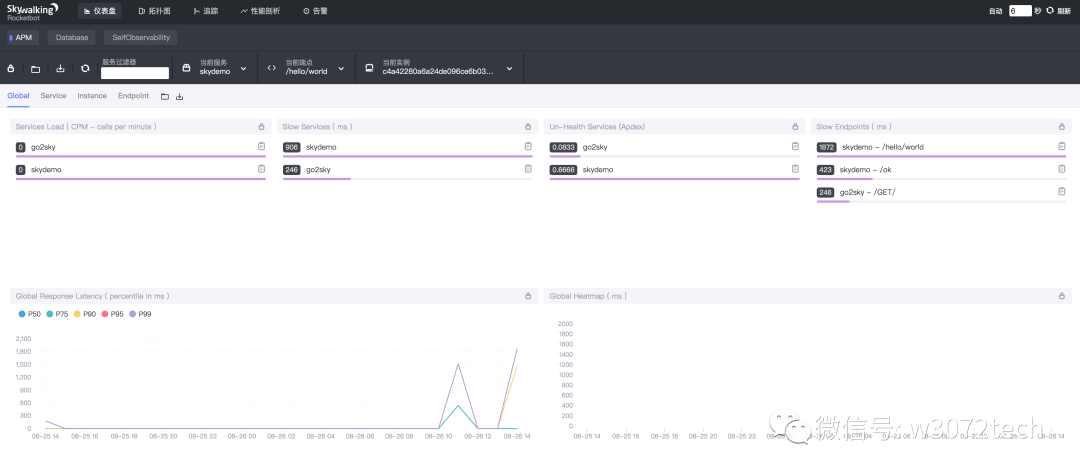This screenshot has width=1080, height=476.
Task: Copy go2sky in Services Load list
Action: [261, 146]
